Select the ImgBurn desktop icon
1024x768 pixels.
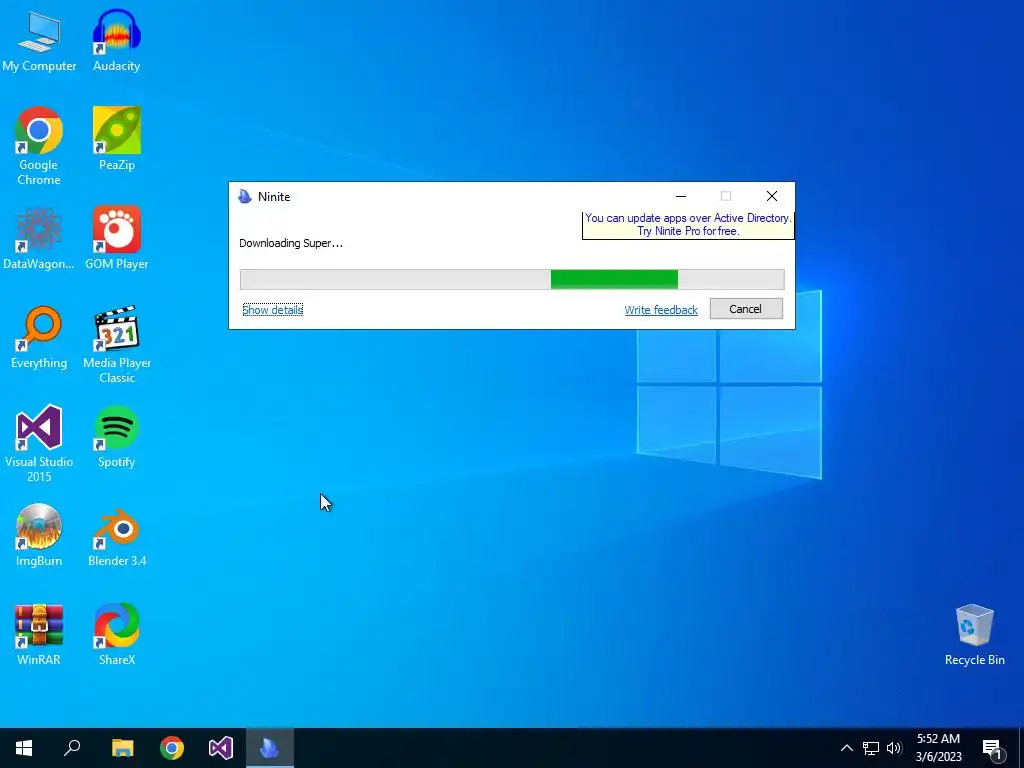[39, 536]
